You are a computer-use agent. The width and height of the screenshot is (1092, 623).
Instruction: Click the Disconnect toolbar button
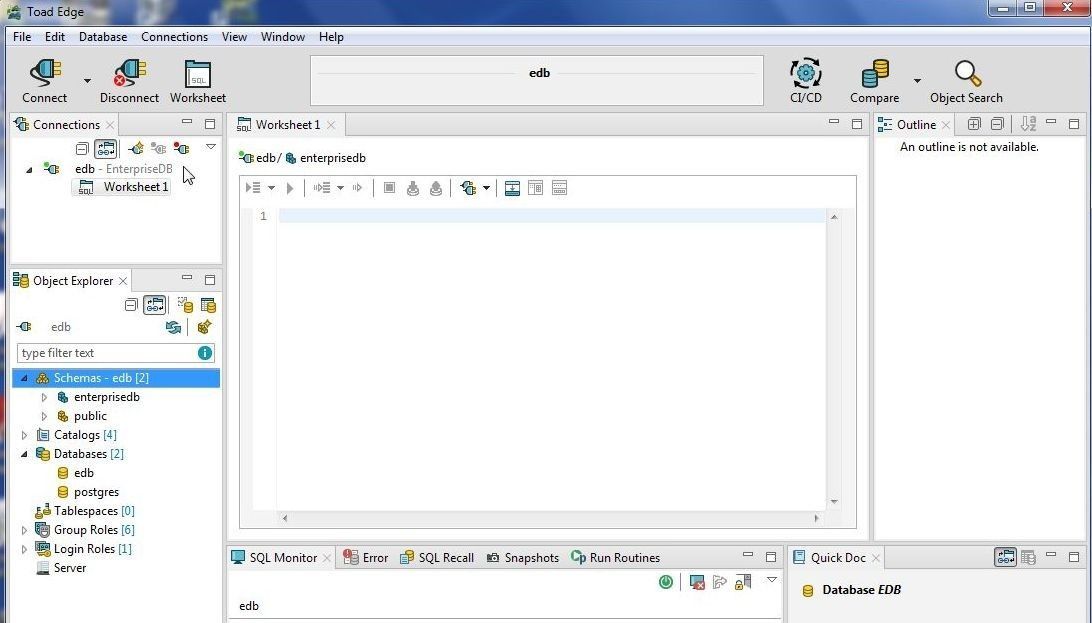pos(130,81)
